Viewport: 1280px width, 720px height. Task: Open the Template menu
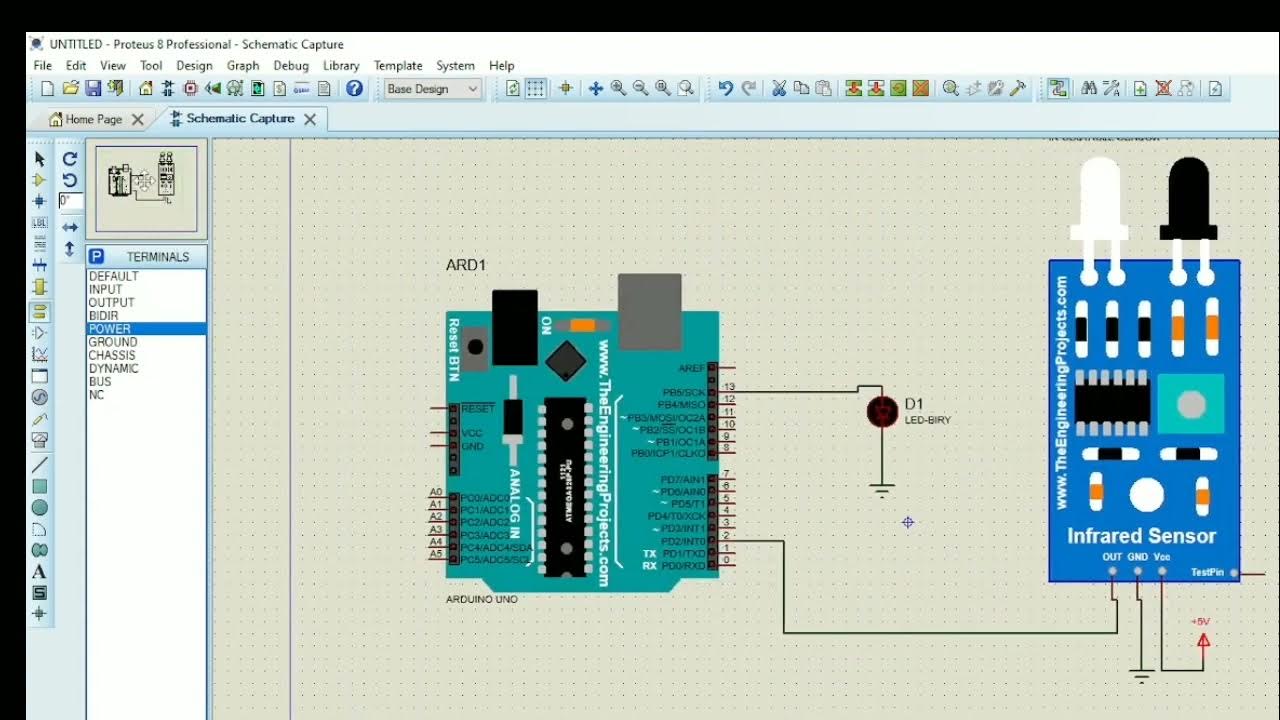click(398, 65)
